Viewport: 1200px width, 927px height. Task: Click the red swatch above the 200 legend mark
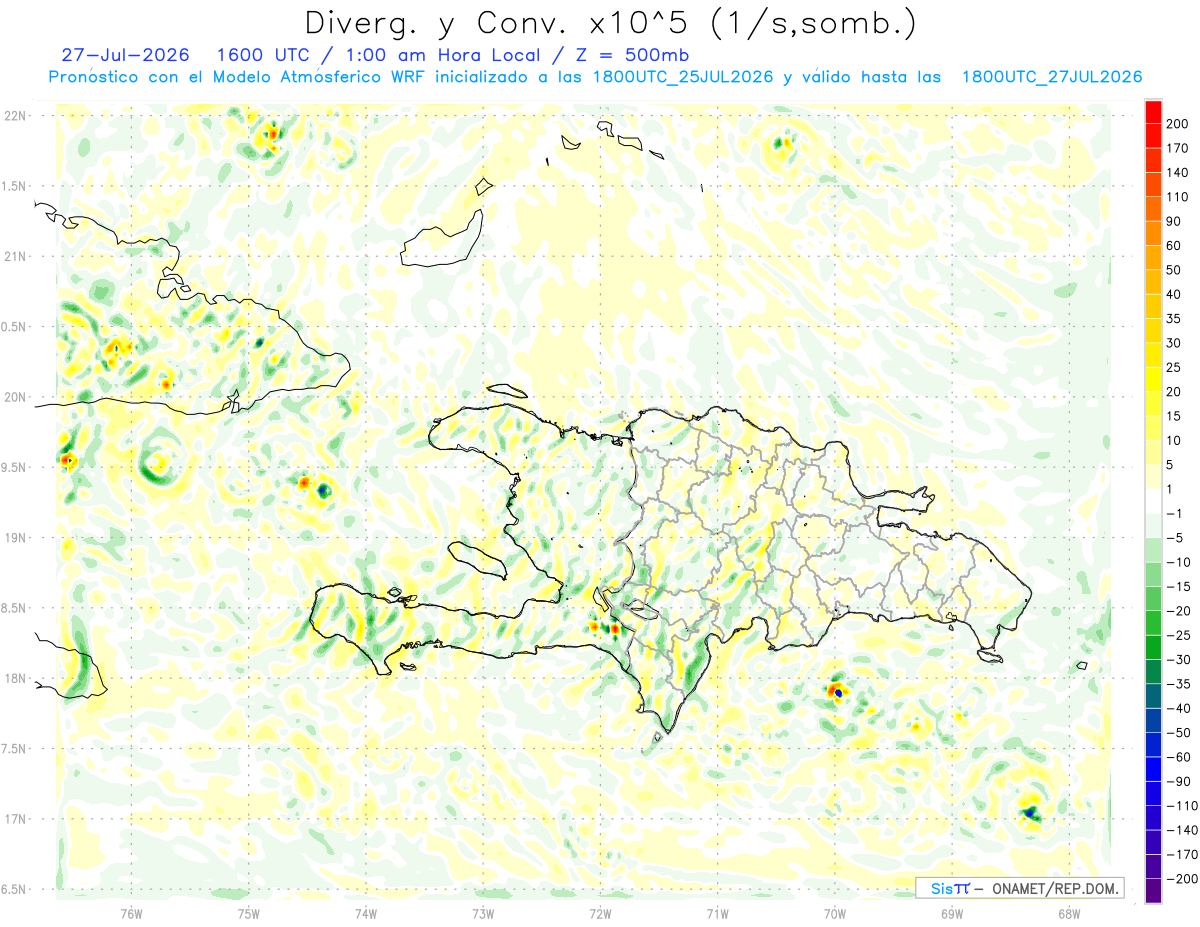(x=1153, y=111)
